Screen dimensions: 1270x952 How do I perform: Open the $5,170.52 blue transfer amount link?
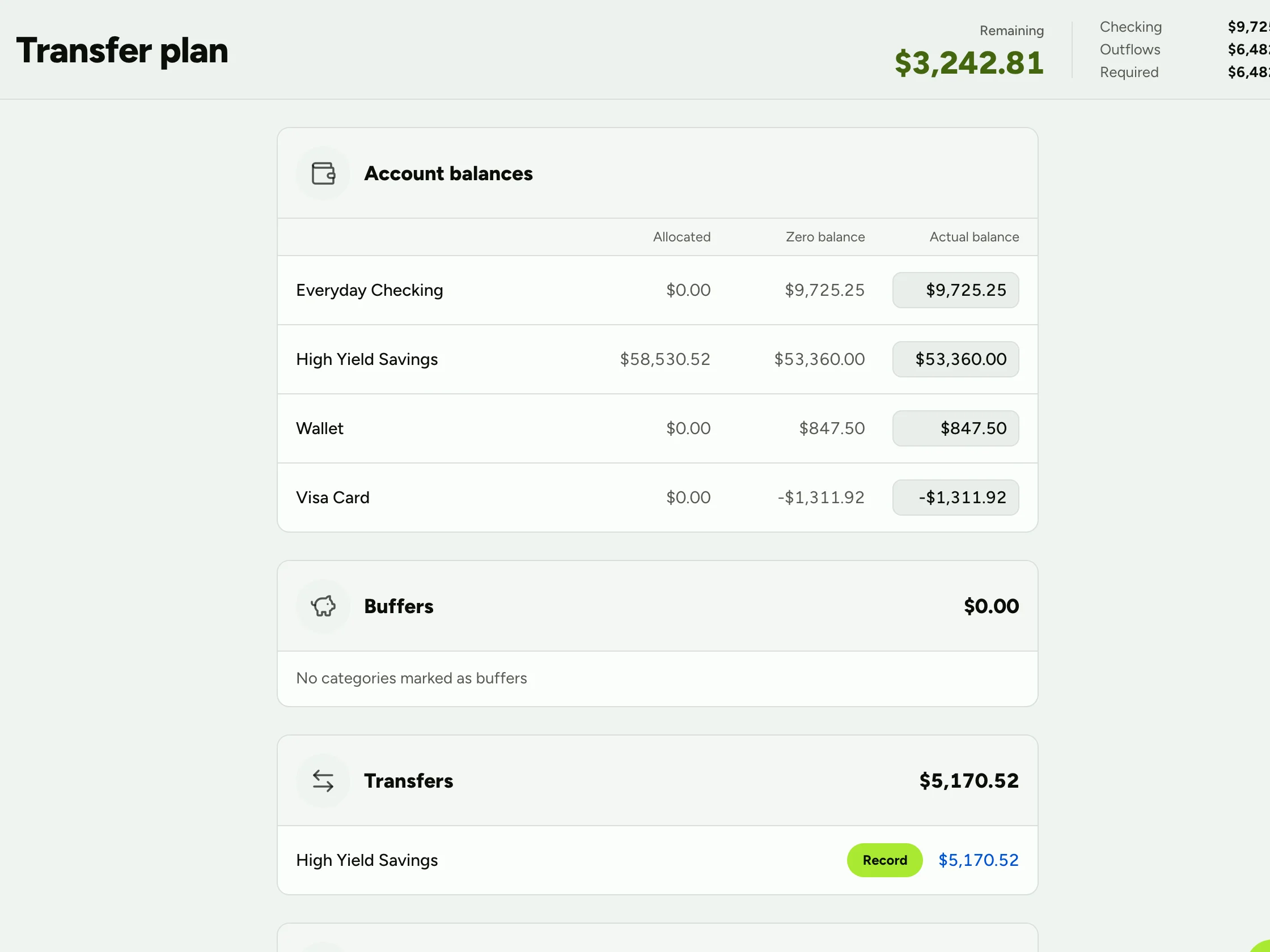pos(979,860)
